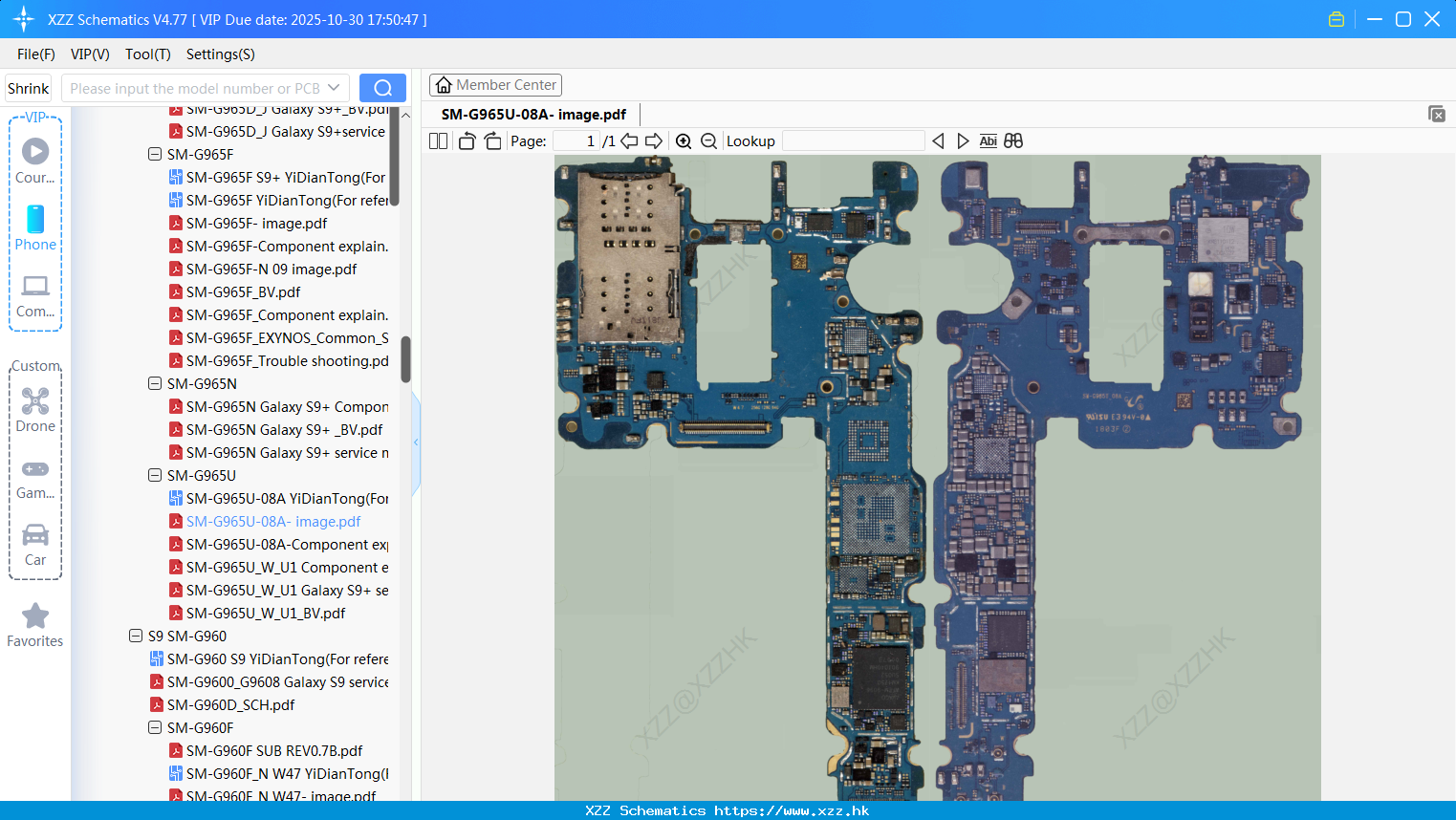Click the XZZ logo in title bar
1456x820 pixels.
point(23,19)
